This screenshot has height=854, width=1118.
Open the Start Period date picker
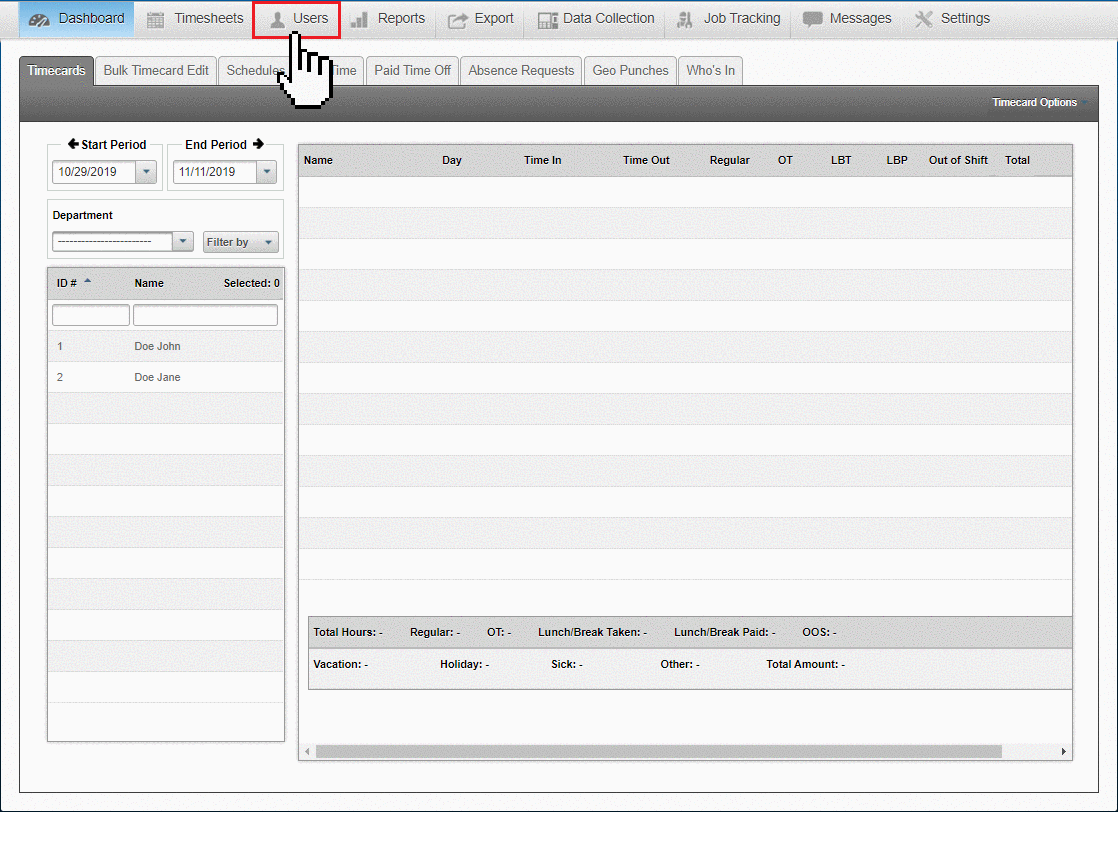pyautogui.click(x=146, y=172)
